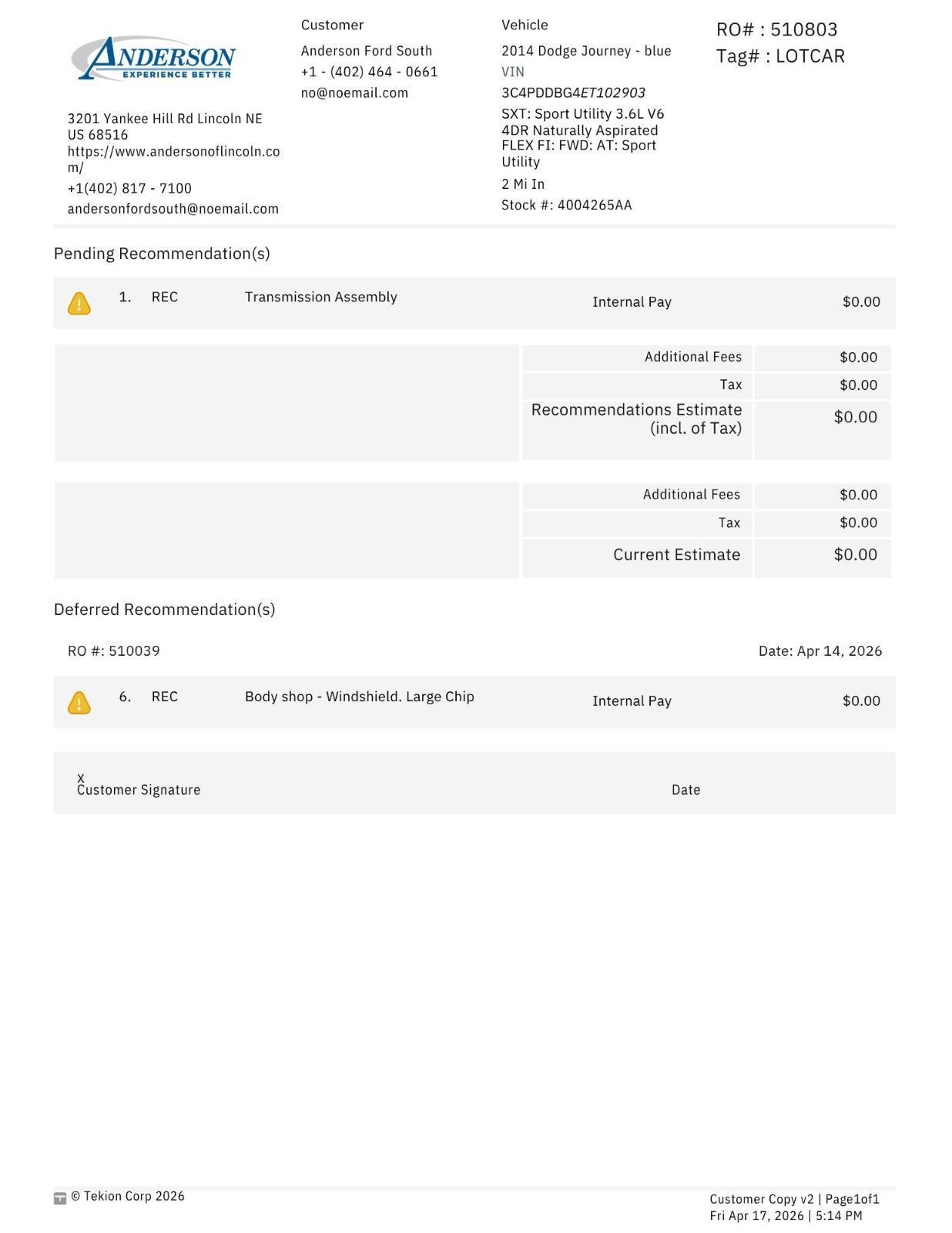Click the Current Estimate total amount
Screen dimensions: 952x1233
[855, 555]
